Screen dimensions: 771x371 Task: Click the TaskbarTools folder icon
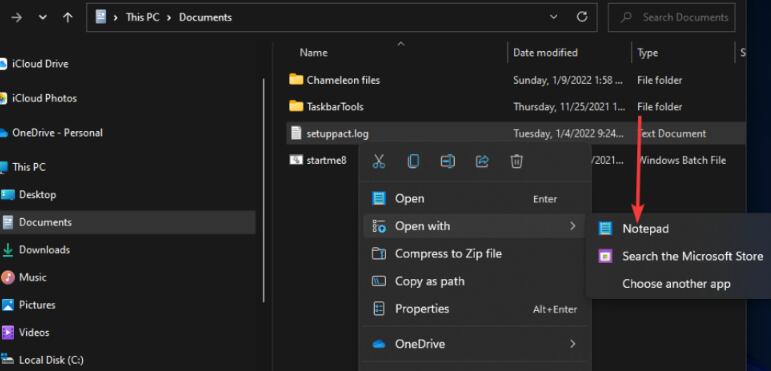coord(296,106)
